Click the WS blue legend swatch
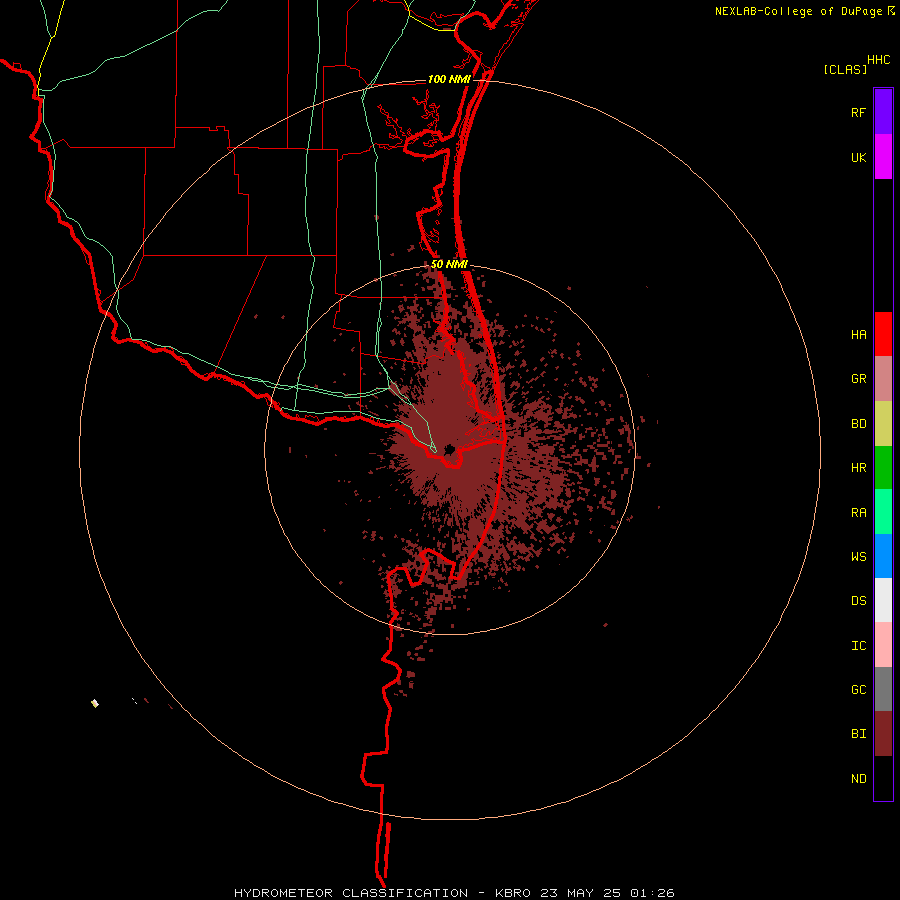This screenshot has width=900, height=900. click(883, 556)
